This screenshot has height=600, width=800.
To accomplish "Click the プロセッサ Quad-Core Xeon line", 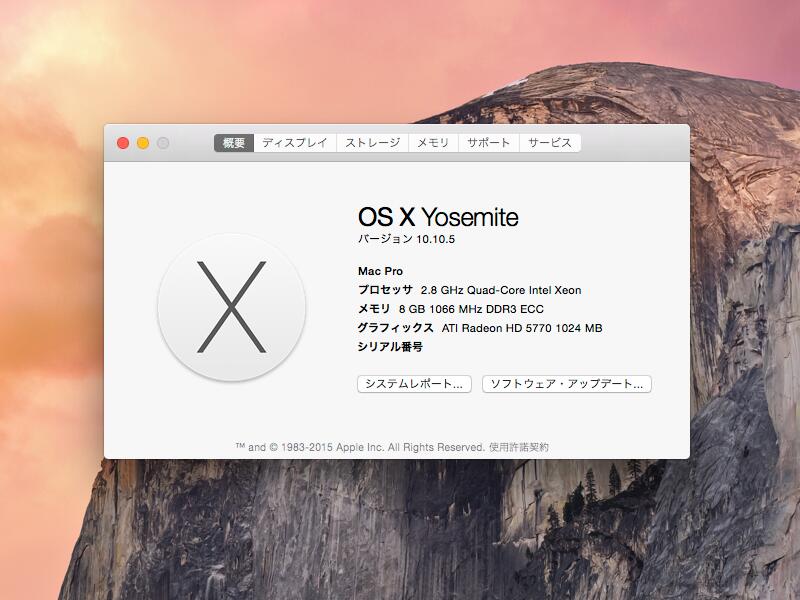I will (x=469, y=290).
